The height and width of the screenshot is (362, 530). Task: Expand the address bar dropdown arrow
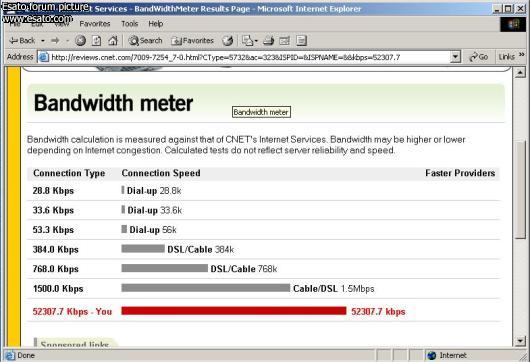tap(455, 57)
